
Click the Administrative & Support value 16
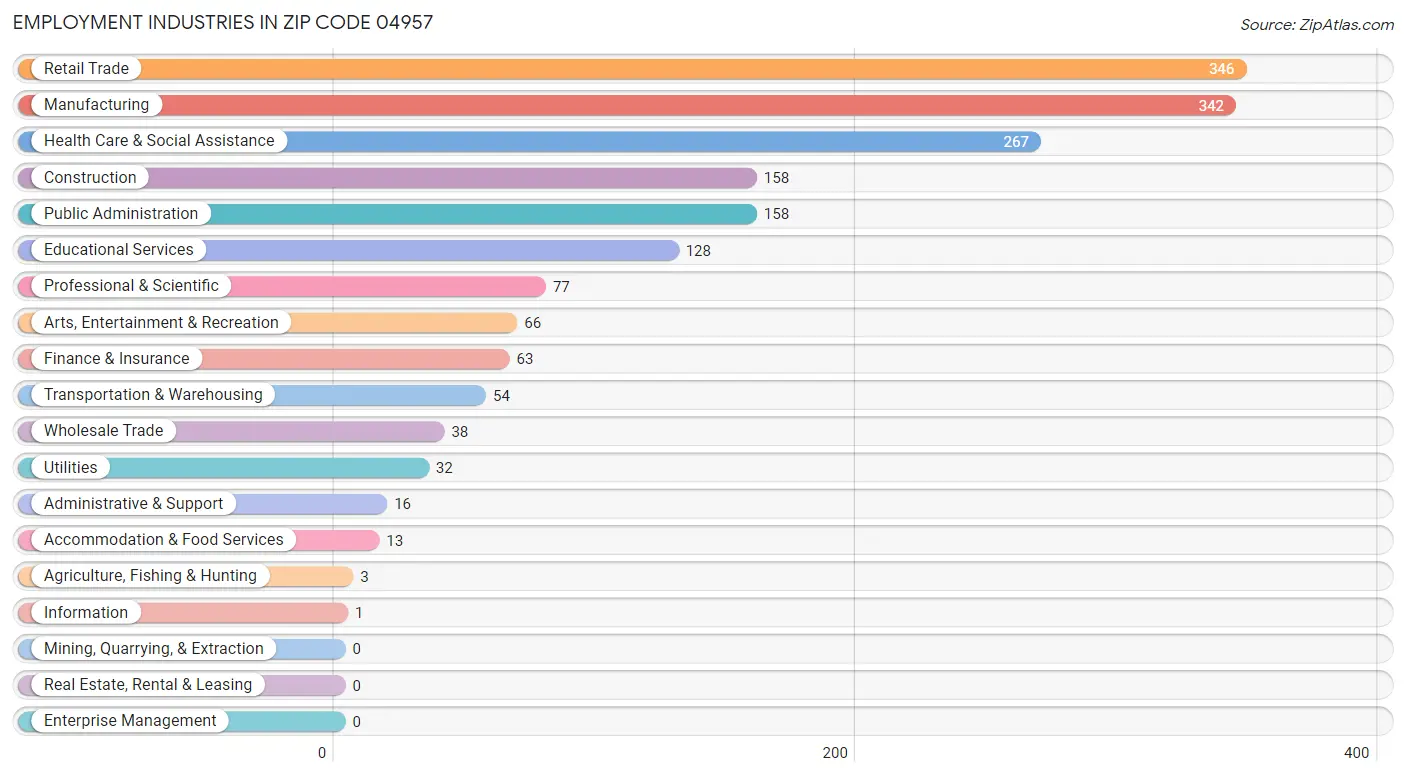[402, 504]
